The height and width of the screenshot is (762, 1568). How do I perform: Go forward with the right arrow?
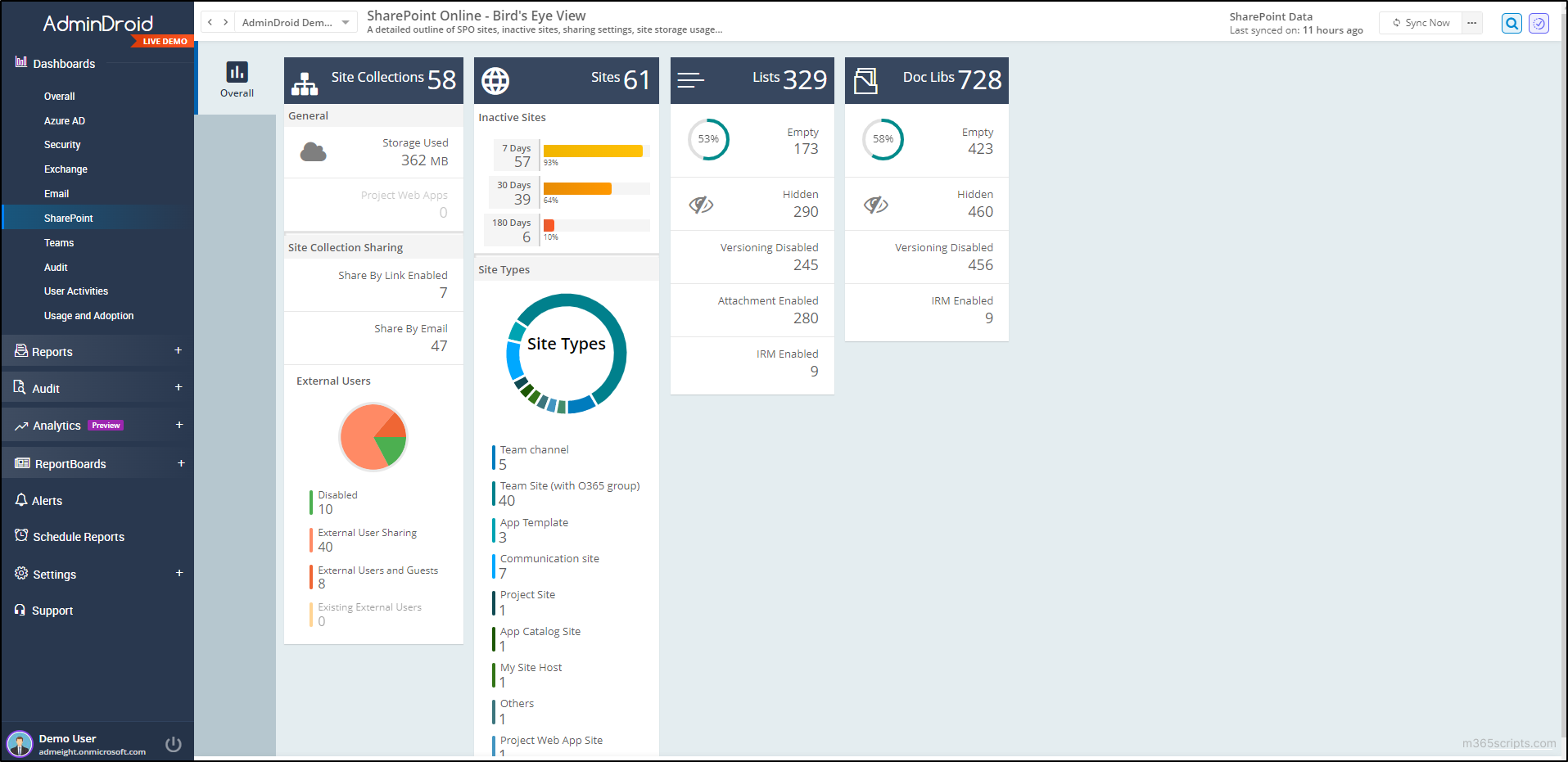[x=226, y=22]
